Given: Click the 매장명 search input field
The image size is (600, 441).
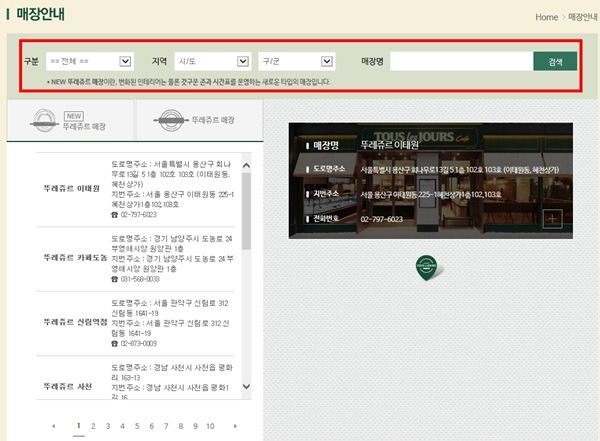Looking at the screenshot, I should click(461, 61).
